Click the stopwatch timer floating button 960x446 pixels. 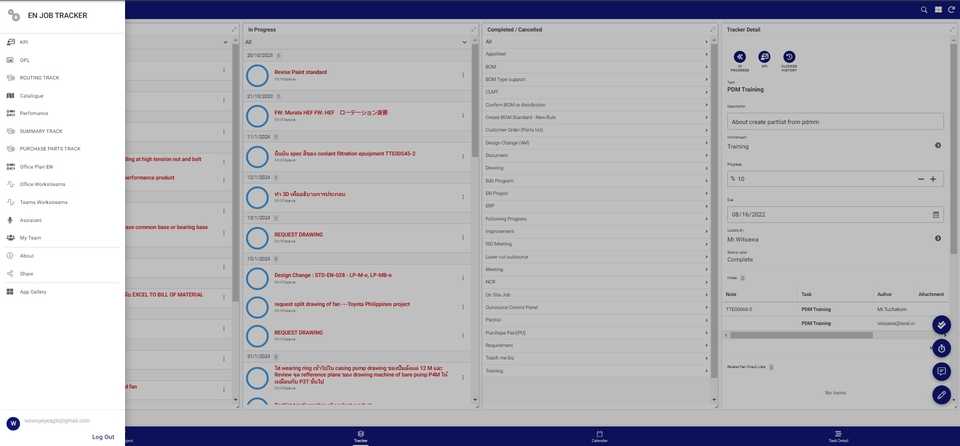pyautogui.click(x=942, y=348)
